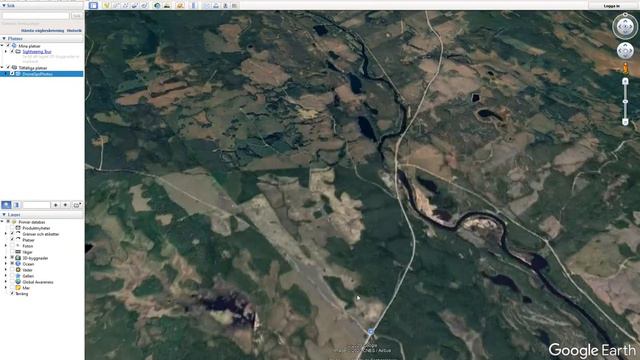
Task: Open the planet switcher icon
Action: 180,5
